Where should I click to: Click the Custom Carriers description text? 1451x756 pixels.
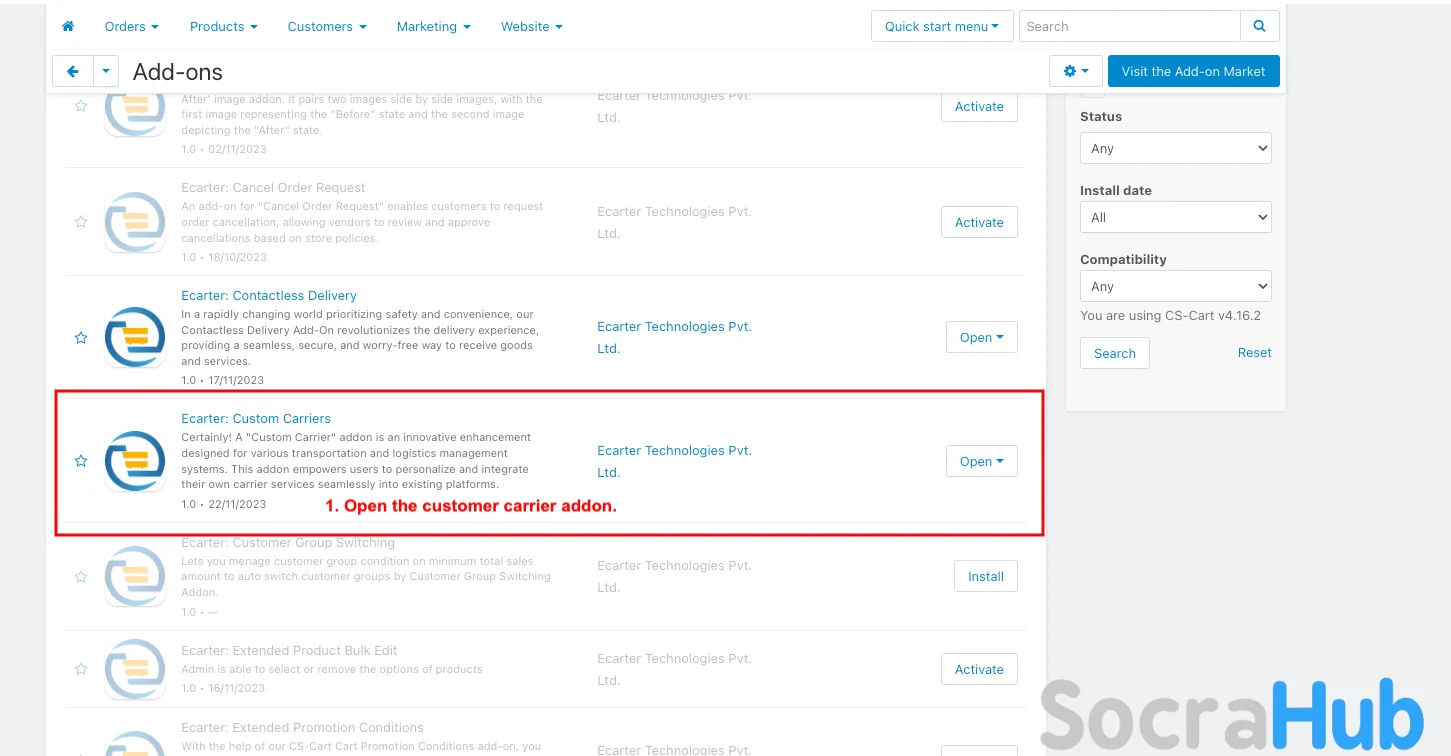[x=357, y=461]
